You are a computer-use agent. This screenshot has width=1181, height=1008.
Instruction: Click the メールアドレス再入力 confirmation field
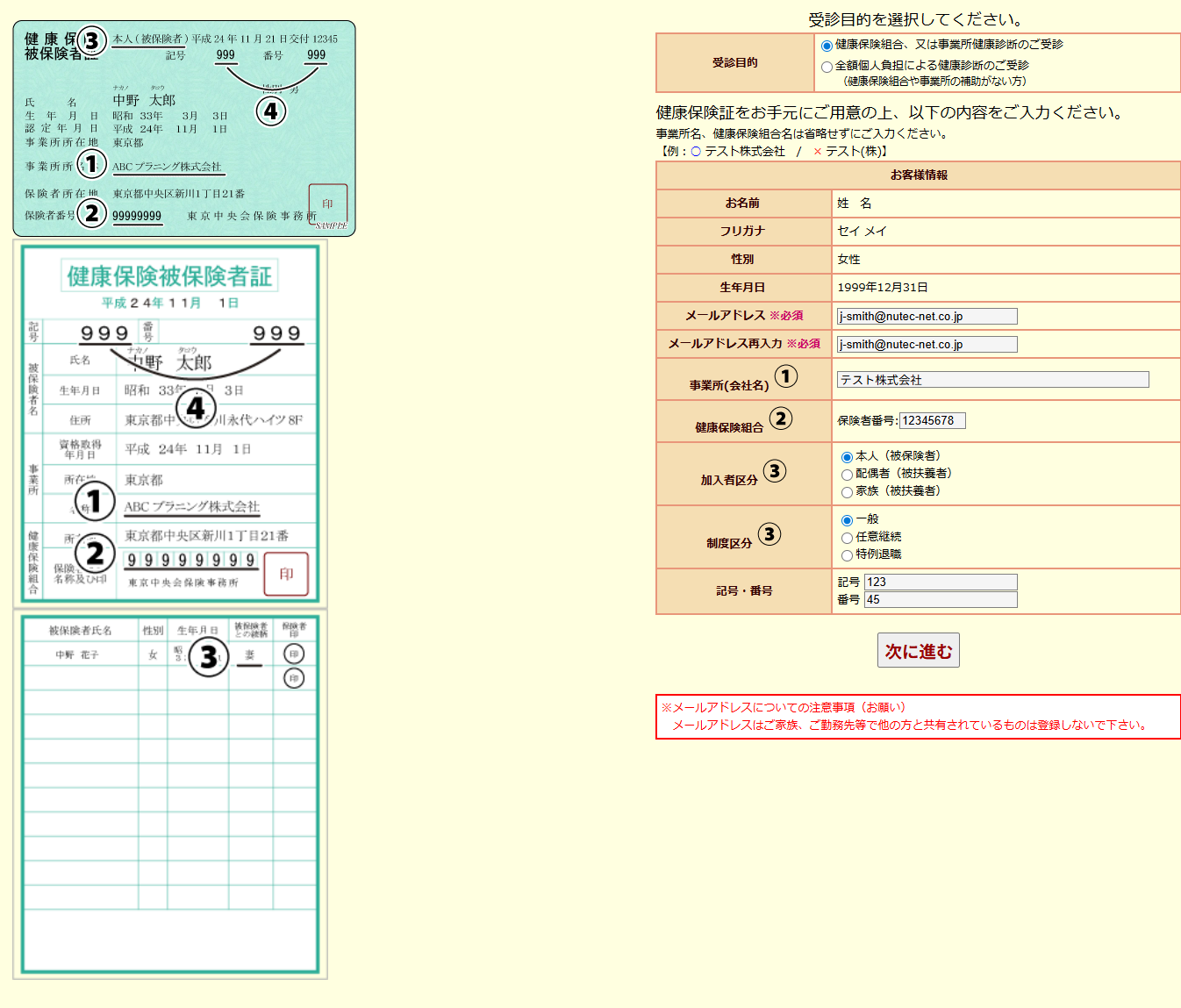click(927, 345)
